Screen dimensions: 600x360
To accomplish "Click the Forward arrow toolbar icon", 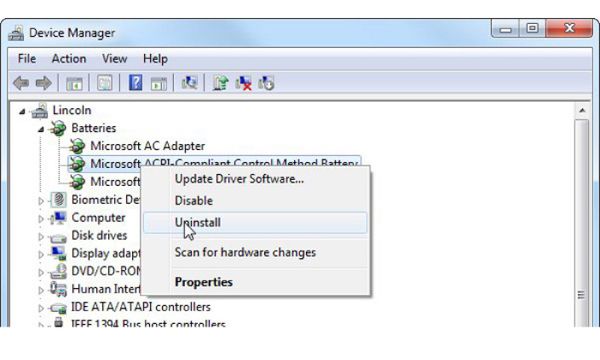I will [x=44, y=83].
